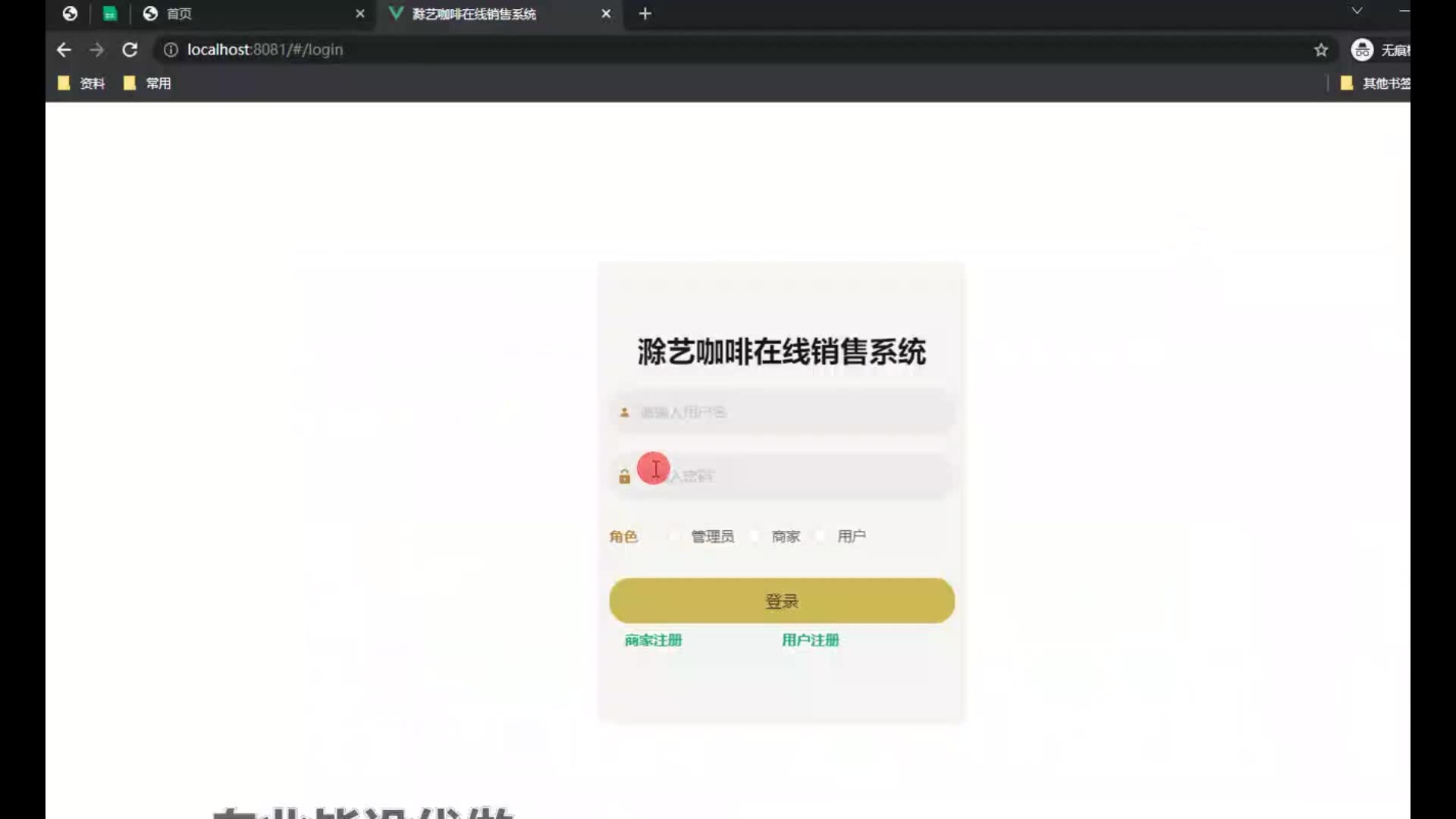Close the 首页 tab
This screenshot has height=819, width=1456.
(x=360, y=14)
